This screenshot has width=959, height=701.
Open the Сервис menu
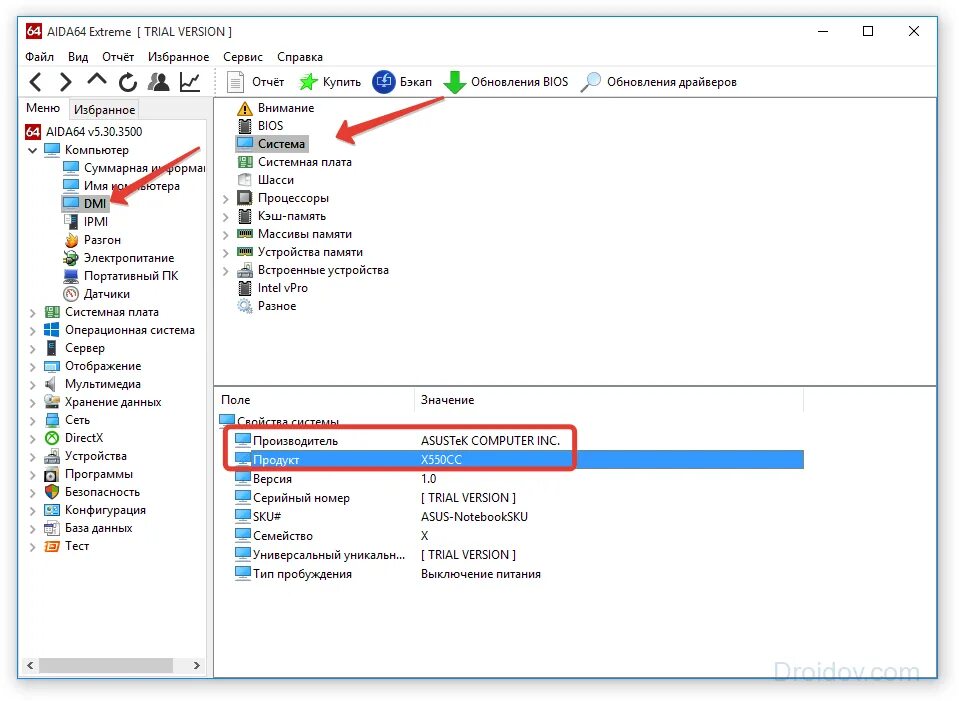tap(242, 57)
